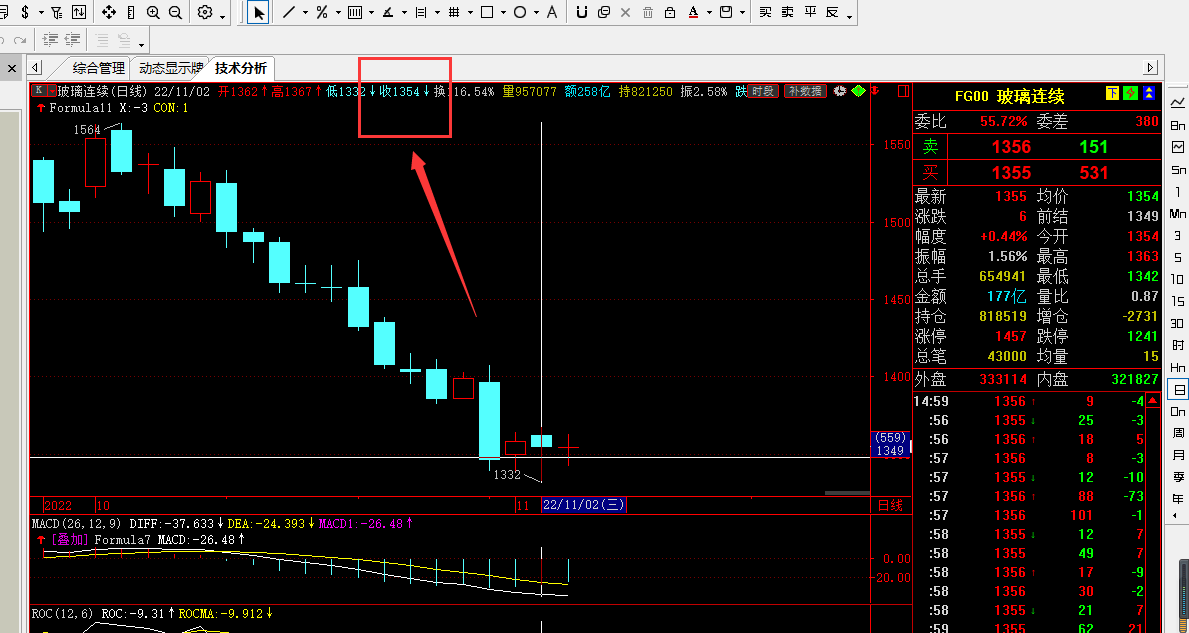Click the tick-list scroll up red arrow
The width and height of the screenshot is (1189, 633).
click(x=1153, y=401)
